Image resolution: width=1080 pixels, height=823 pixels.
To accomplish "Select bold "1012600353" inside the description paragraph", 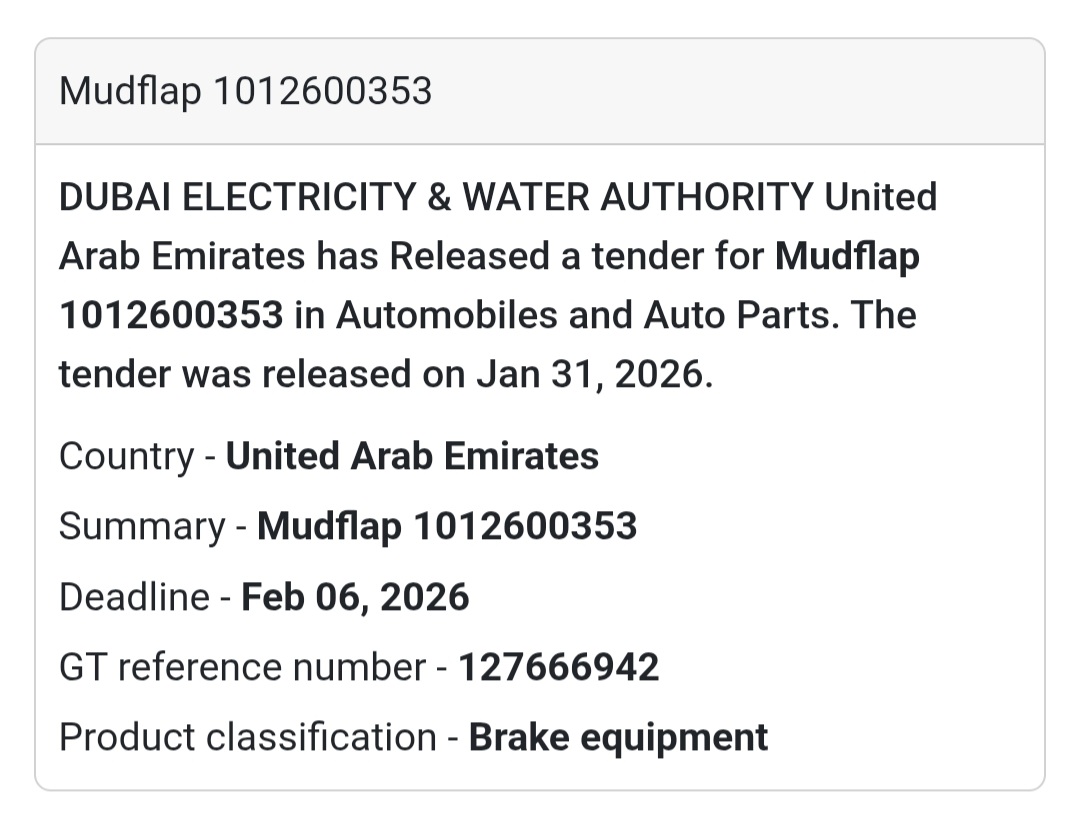I will 171,315.
